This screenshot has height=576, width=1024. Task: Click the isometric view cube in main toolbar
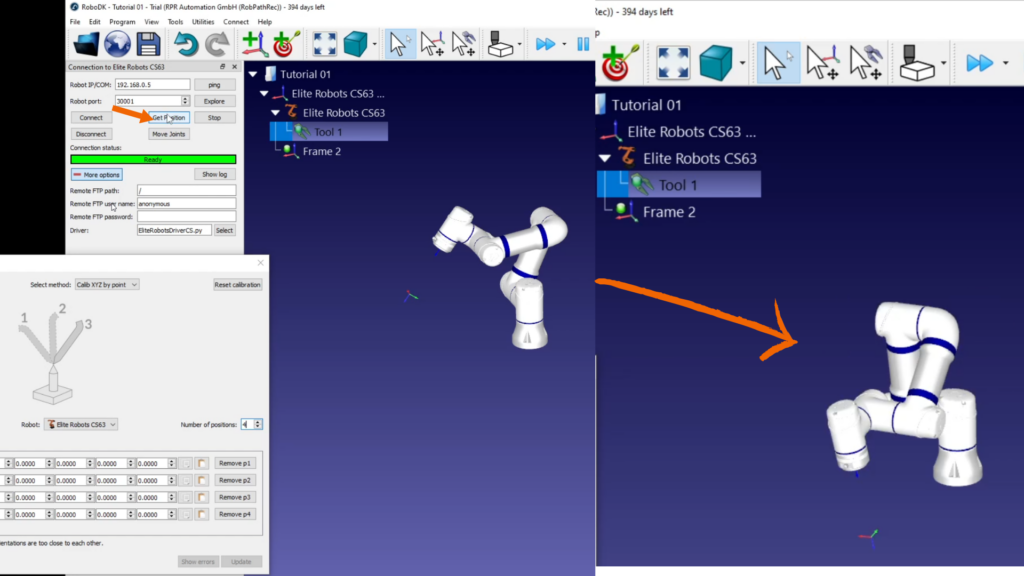pos(355,44)
